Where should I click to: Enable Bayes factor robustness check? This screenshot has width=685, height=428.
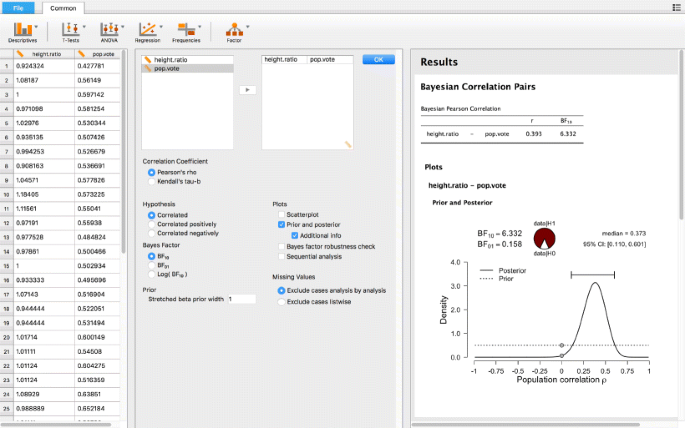pyautogui.click(x=281, y=245)
